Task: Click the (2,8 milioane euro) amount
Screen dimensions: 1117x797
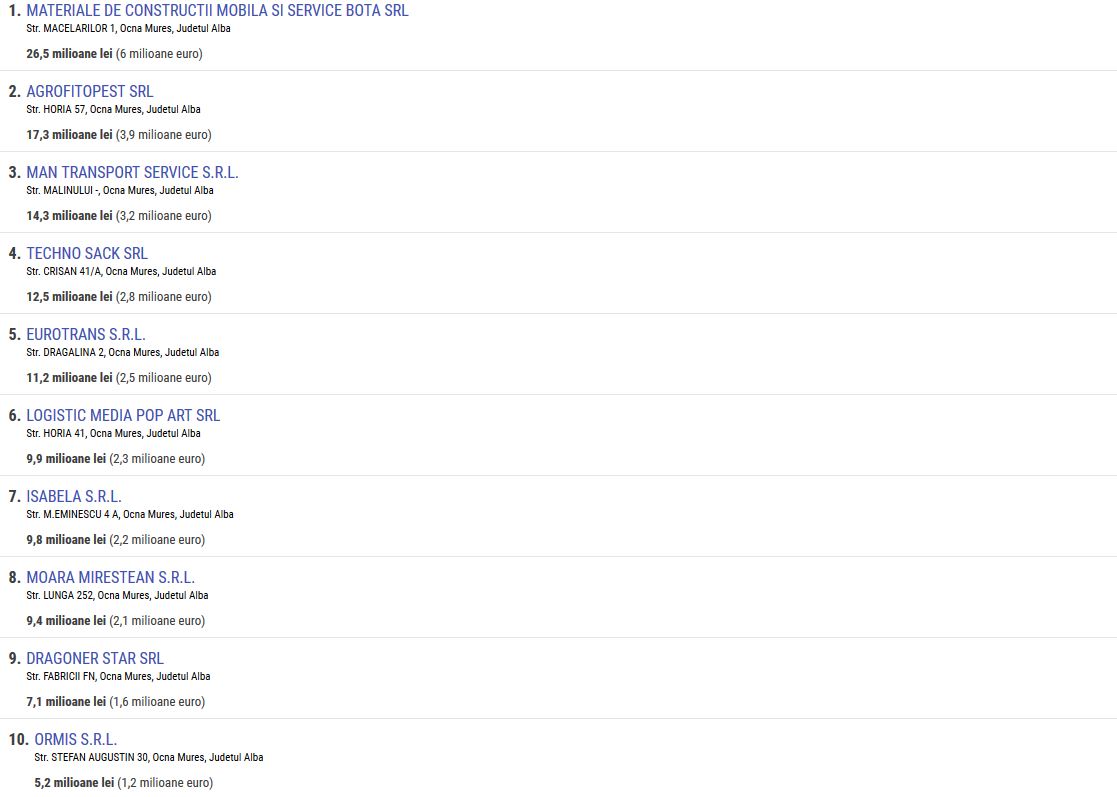Action: coord(164,297)
